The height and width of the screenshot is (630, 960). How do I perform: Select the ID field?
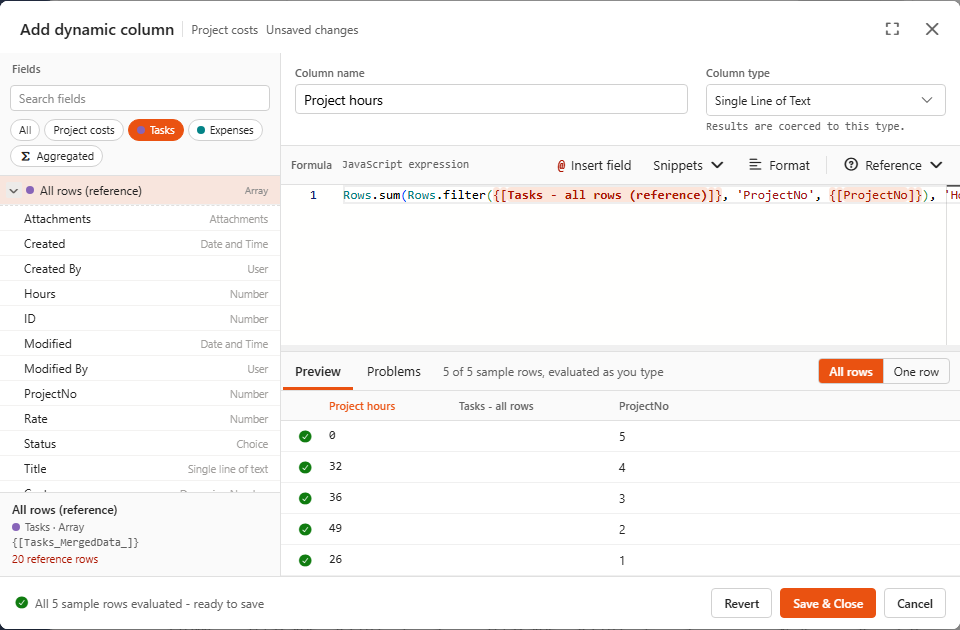pyautogui.click(x=140, y=319)
